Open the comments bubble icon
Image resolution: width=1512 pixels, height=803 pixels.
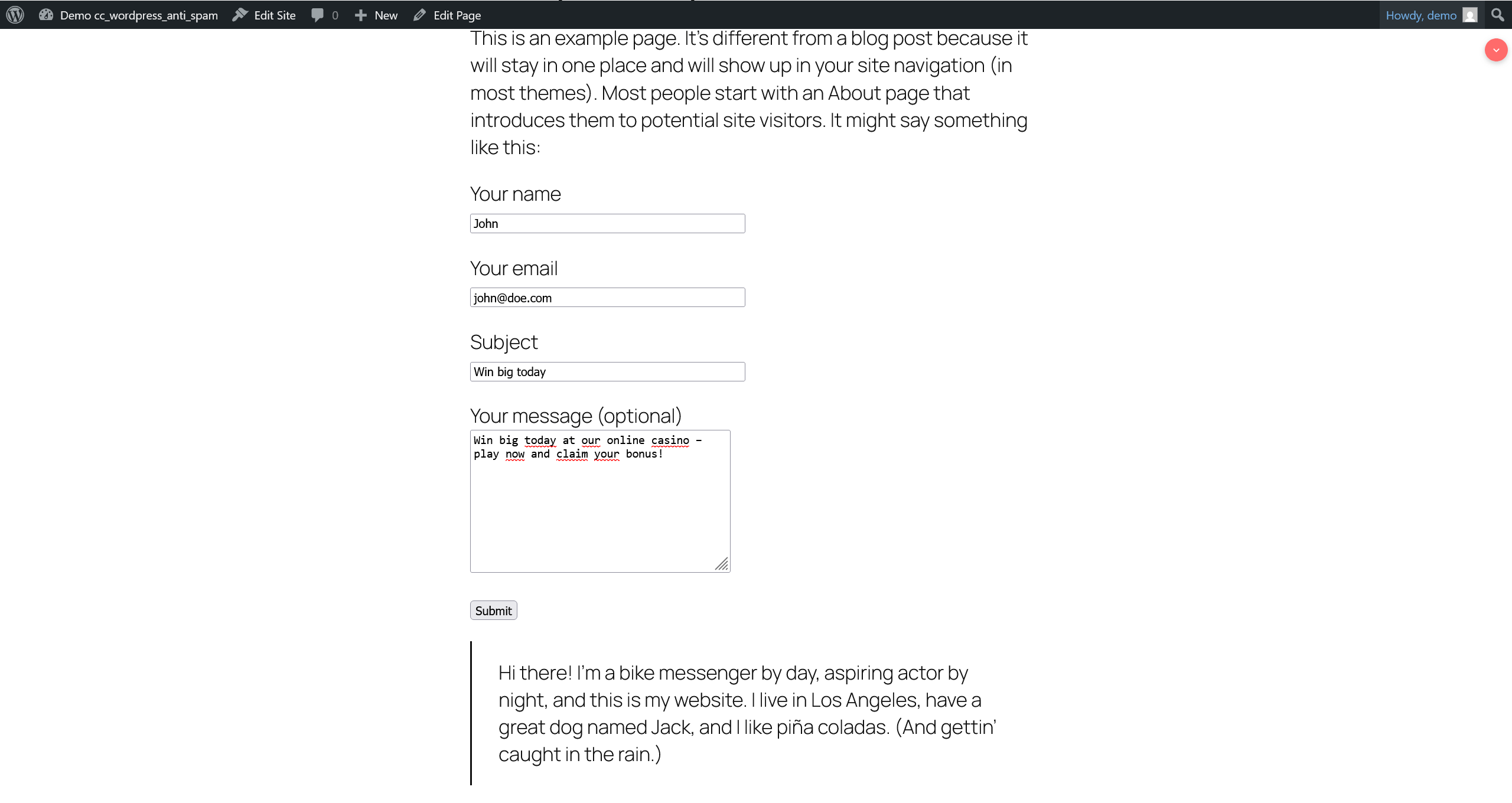click(318, 15)
